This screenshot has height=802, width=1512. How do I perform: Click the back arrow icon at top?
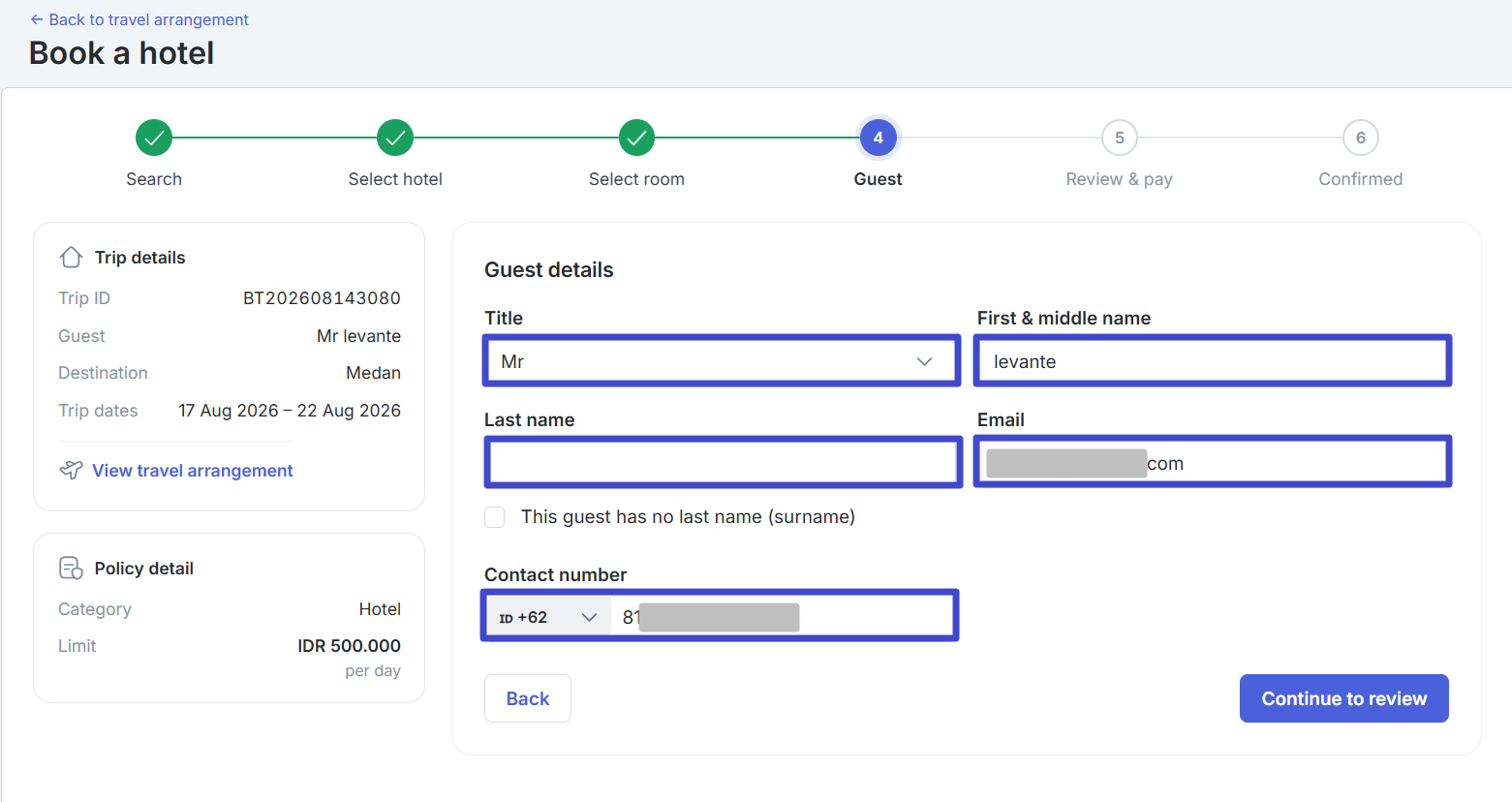[36, 19]
